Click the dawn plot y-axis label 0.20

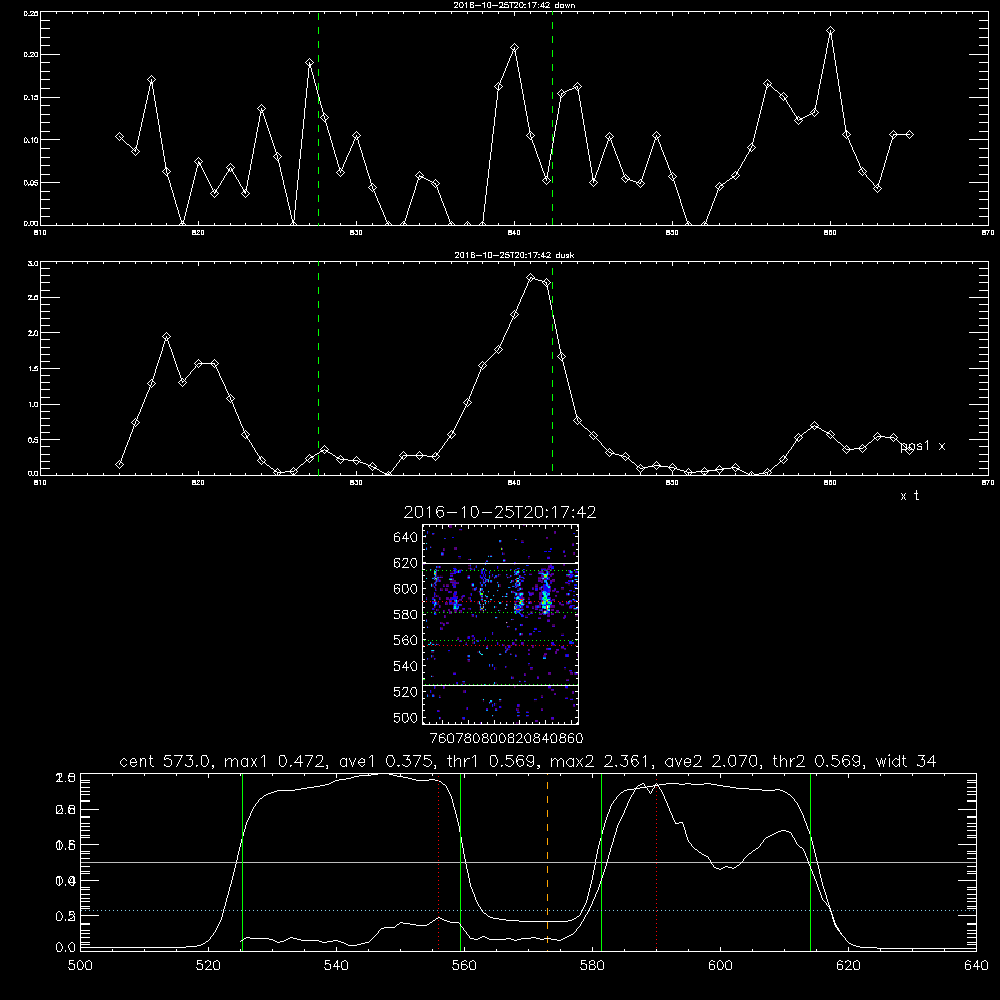point(31,55)
